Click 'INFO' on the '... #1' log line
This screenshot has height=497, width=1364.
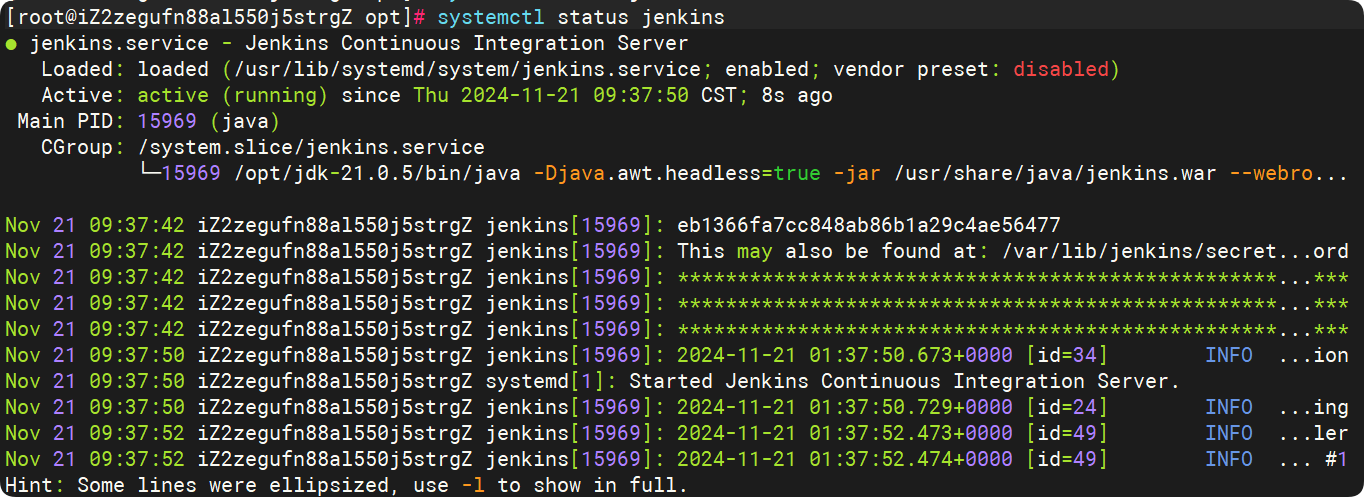[1229, 459]
